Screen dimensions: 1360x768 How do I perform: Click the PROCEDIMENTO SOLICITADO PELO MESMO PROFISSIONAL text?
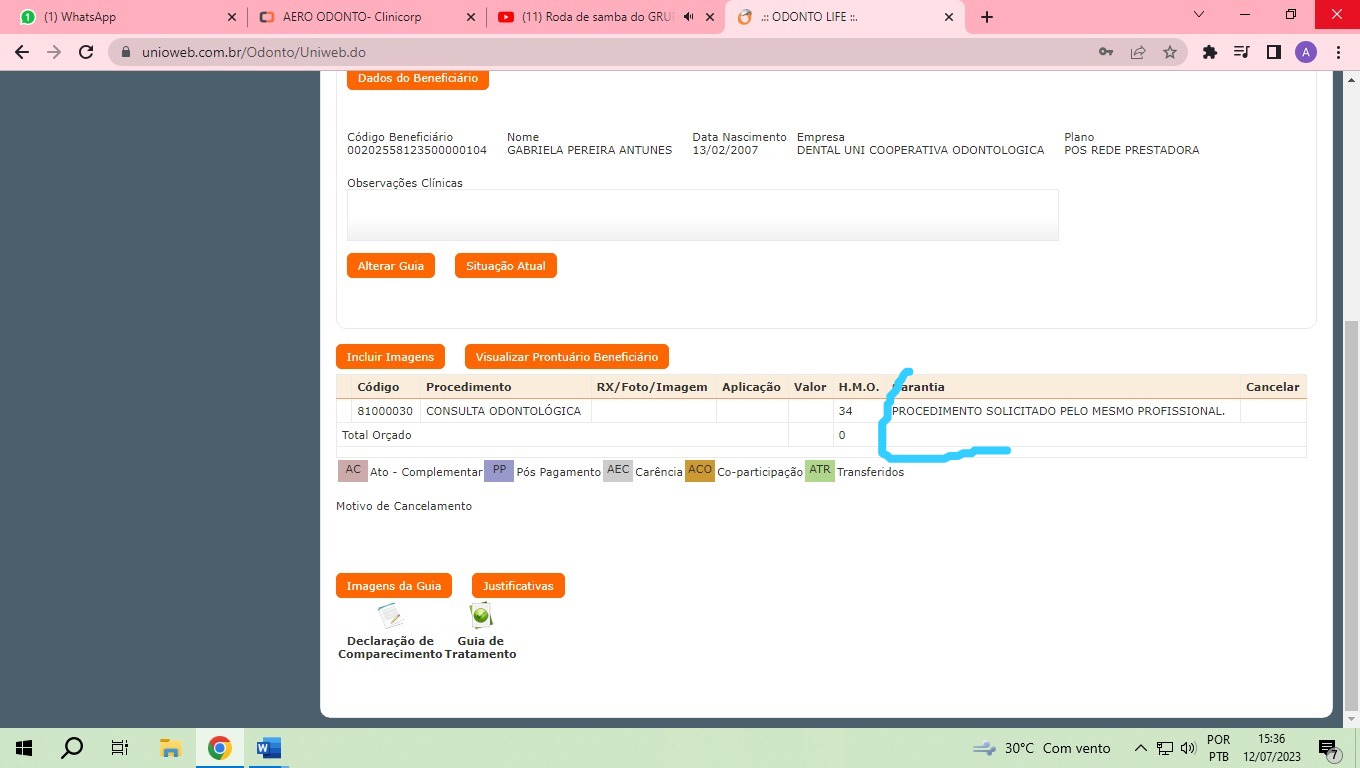coord(1058,411)
